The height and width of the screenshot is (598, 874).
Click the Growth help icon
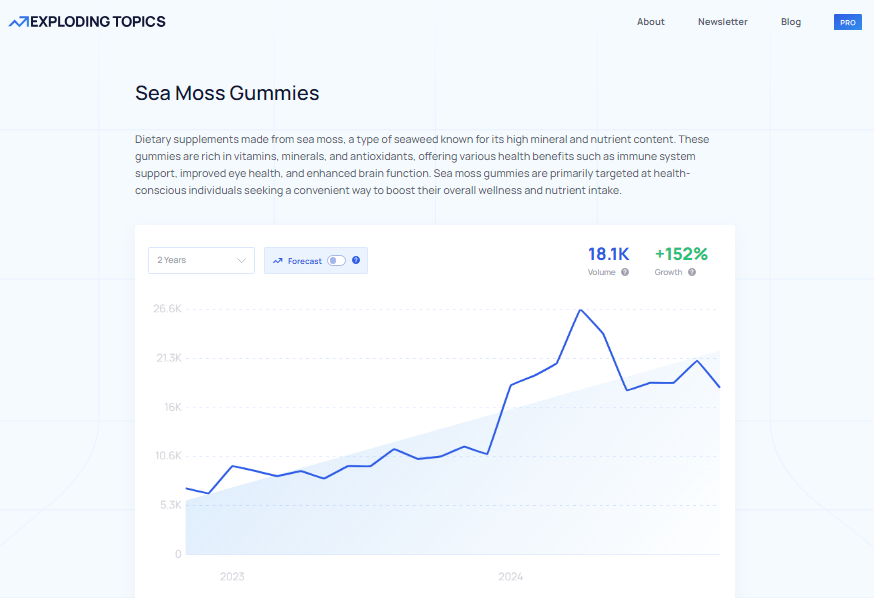[692, 272]
